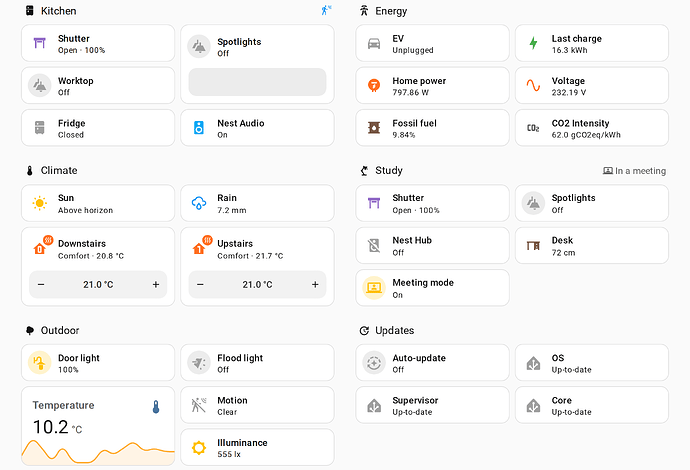
Task: Click the Kitchen Spotlights brightness slider
Action: tap(257, 82)
